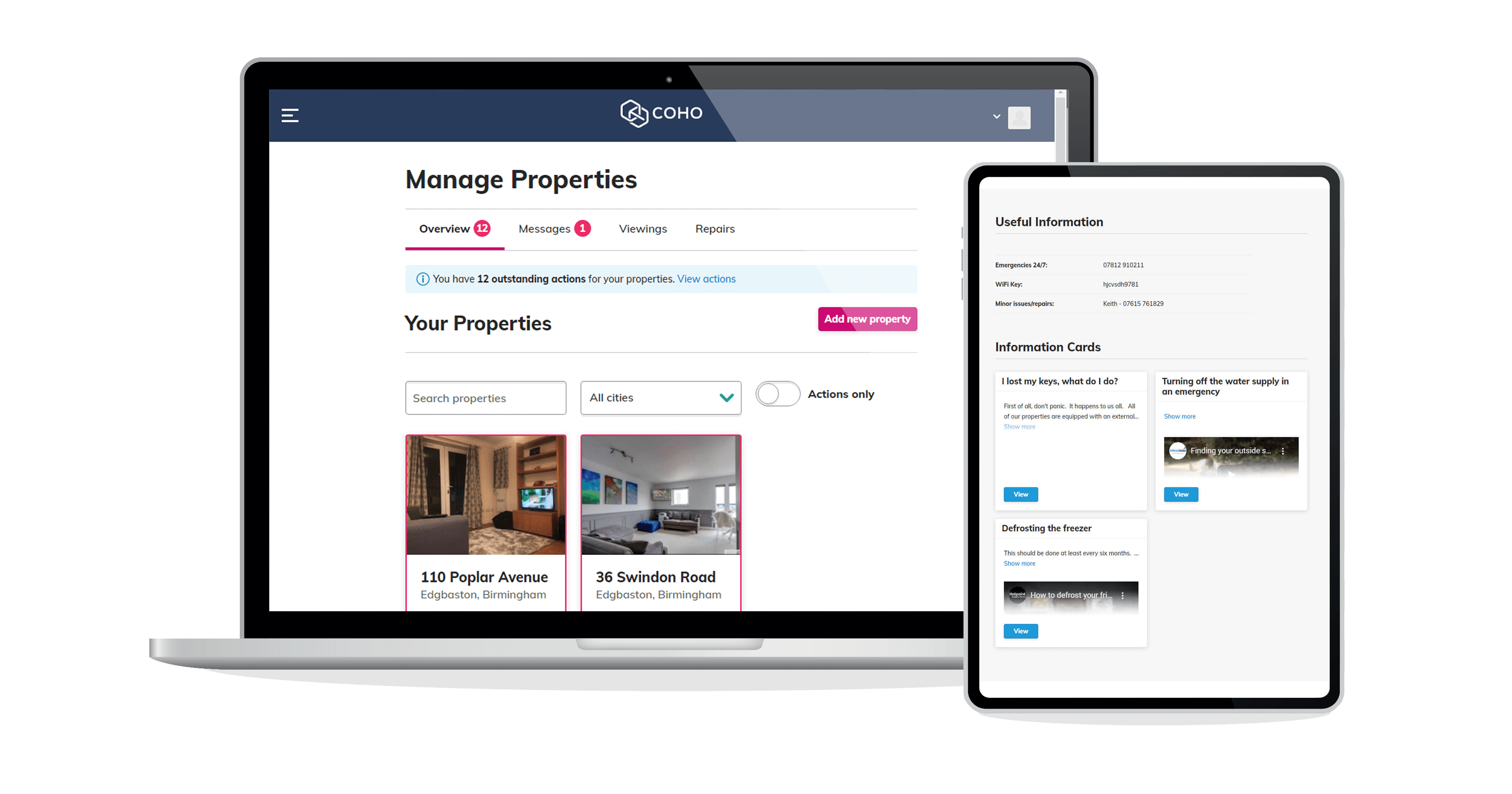1512x794 pixels.
Task: View the Lost keys information card
Action: point(1021,494)
